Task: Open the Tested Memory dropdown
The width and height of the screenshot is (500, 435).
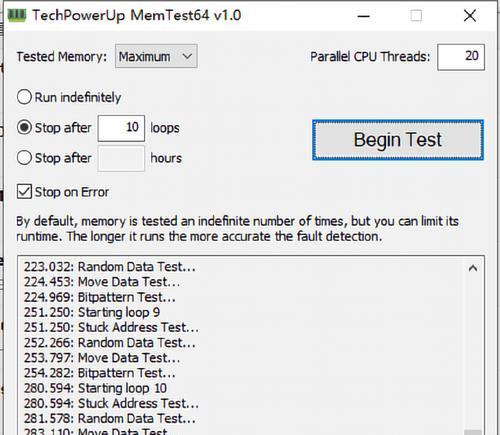Action: [x=156, y=56]
